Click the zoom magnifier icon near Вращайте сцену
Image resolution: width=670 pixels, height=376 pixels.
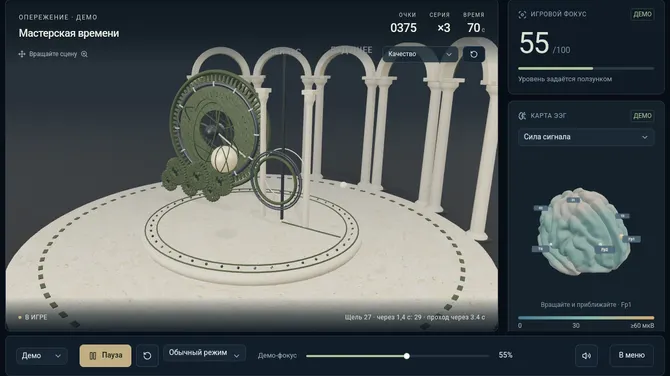point(84,54)
